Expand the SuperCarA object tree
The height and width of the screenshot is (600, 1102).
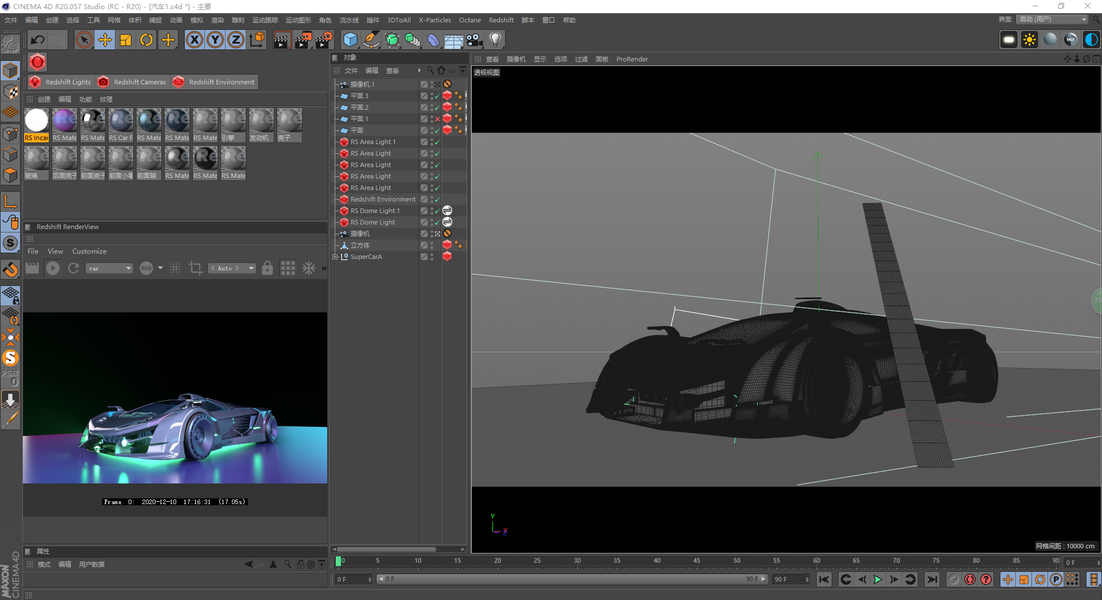coord(336,257)
